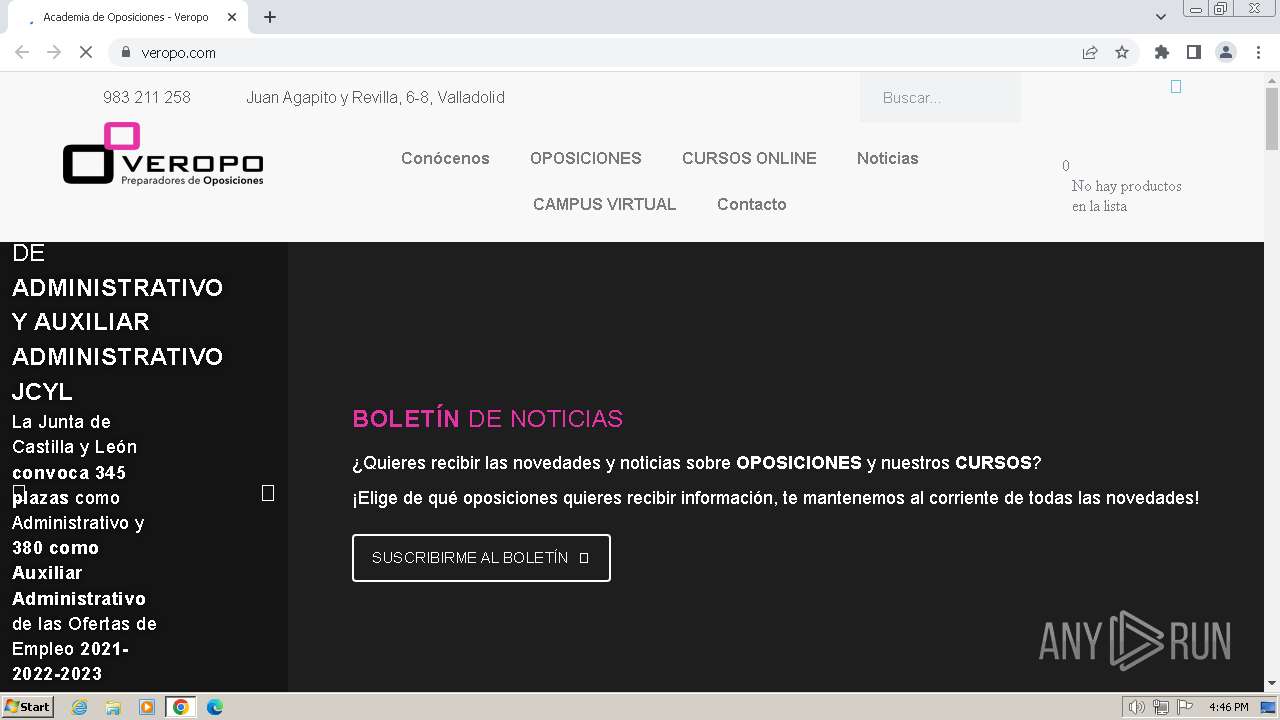
Task: Click the padlock site info icon
Action: [x=125, y=52]
